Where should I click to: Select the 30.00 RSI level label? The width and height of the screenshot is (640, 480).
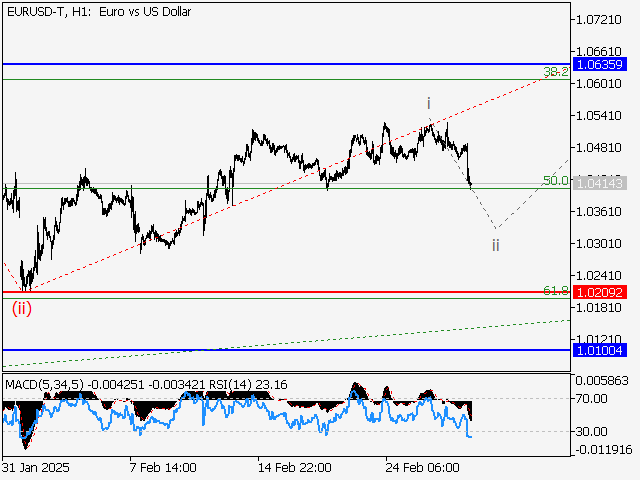pyautogui.click(x=592, y=432)
